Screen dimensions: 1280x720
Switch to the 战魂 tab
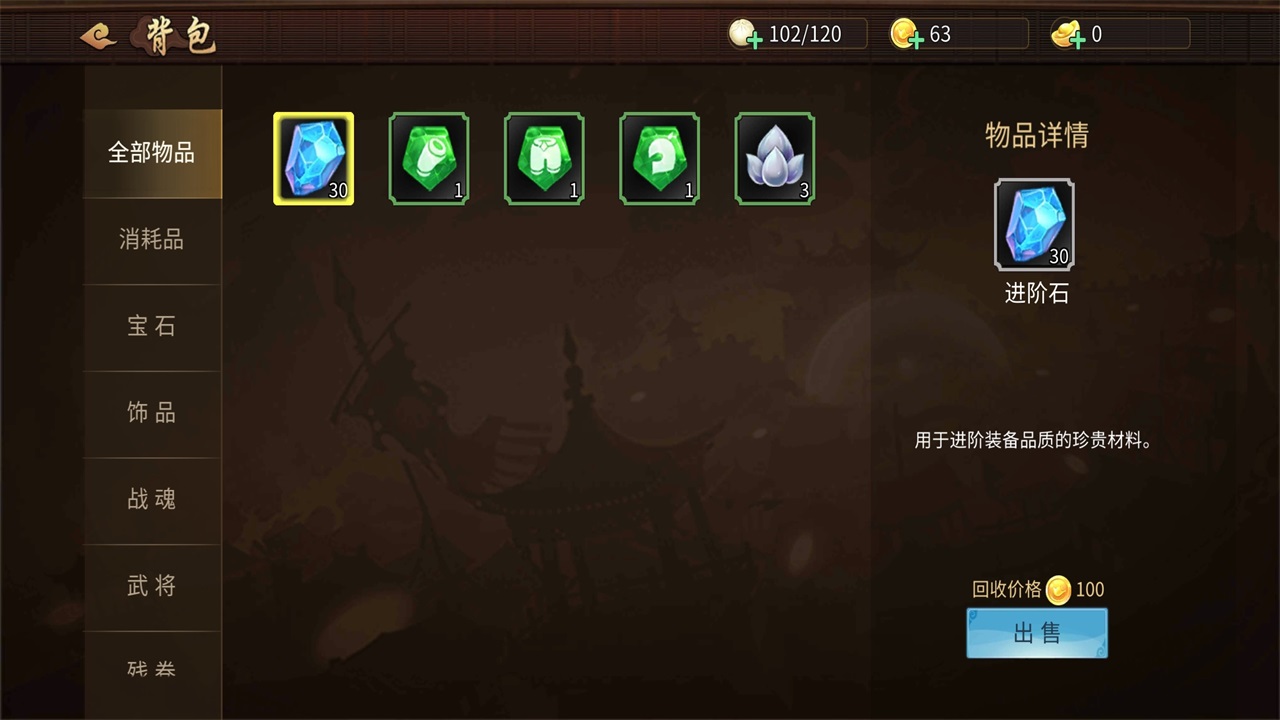click(x=152, y=500)
